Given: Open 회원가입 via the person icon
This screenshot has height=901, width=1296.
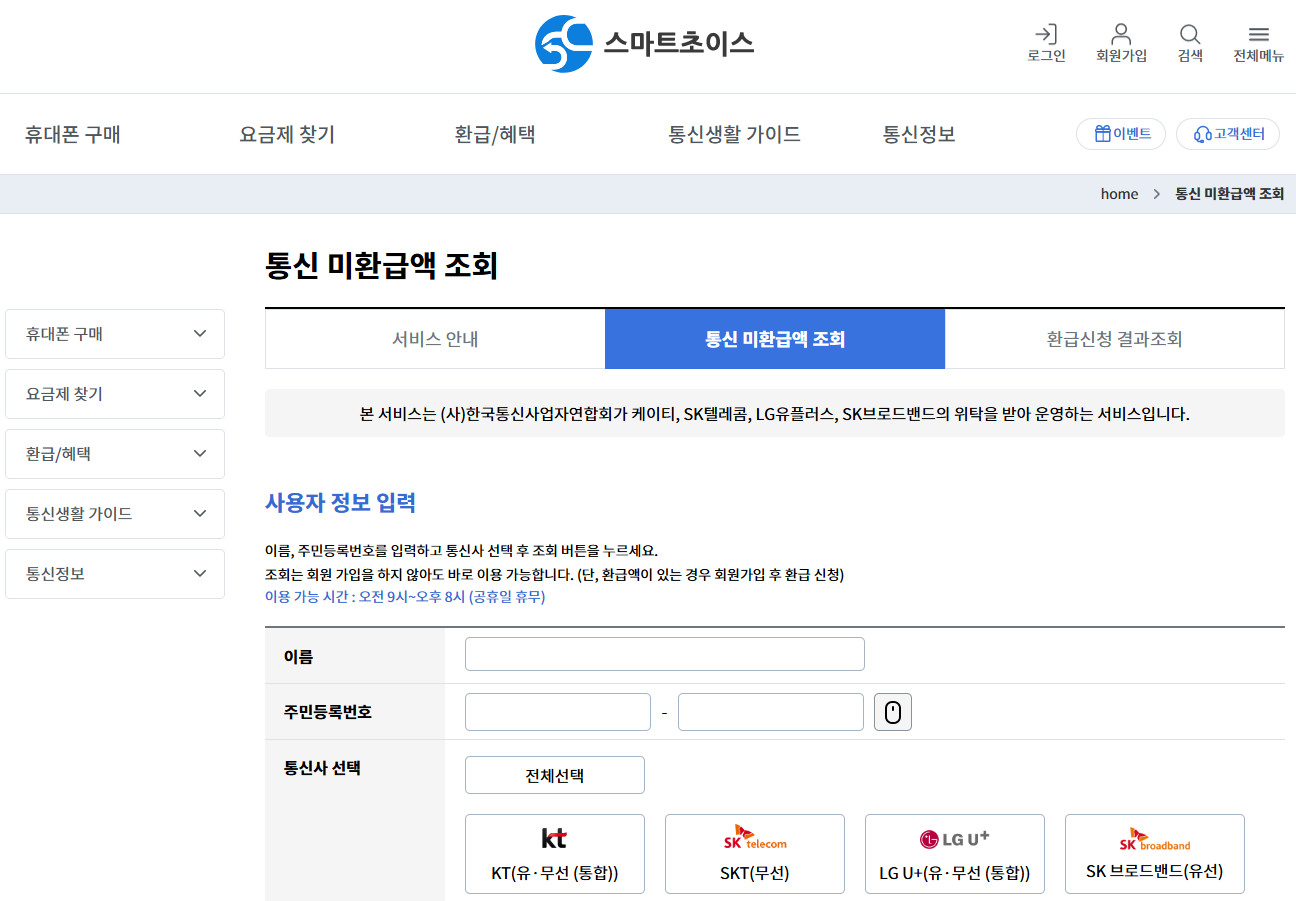Looking at the screenshot, I should point(1120,42).
